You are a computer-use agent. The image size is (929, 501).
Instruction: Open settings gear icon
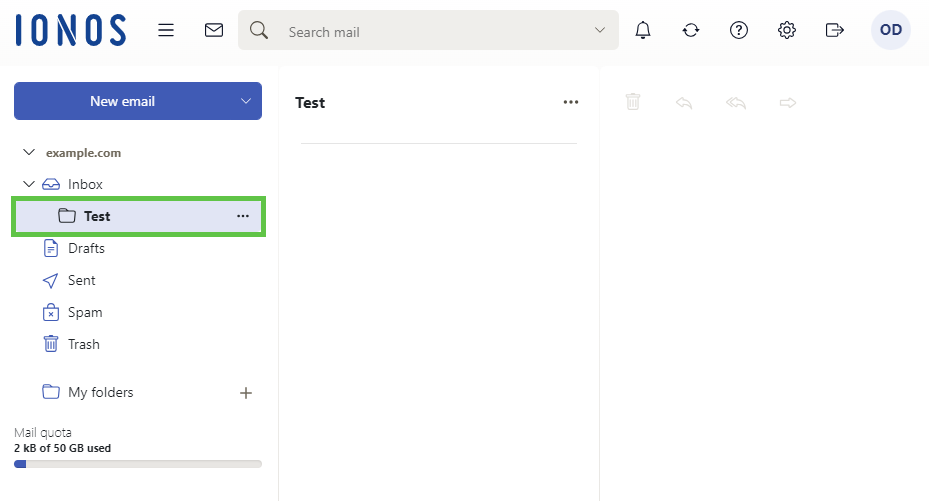pyautogui.click(x=787, y=30)
